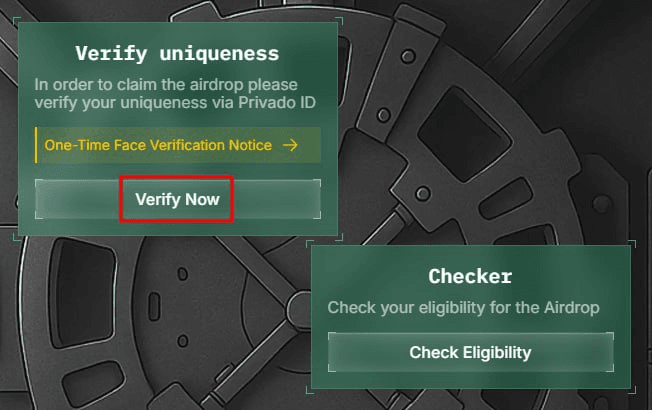
Task: Click the top-right corner bracket of Verify uniqueness card
Action: coord(340,20)
